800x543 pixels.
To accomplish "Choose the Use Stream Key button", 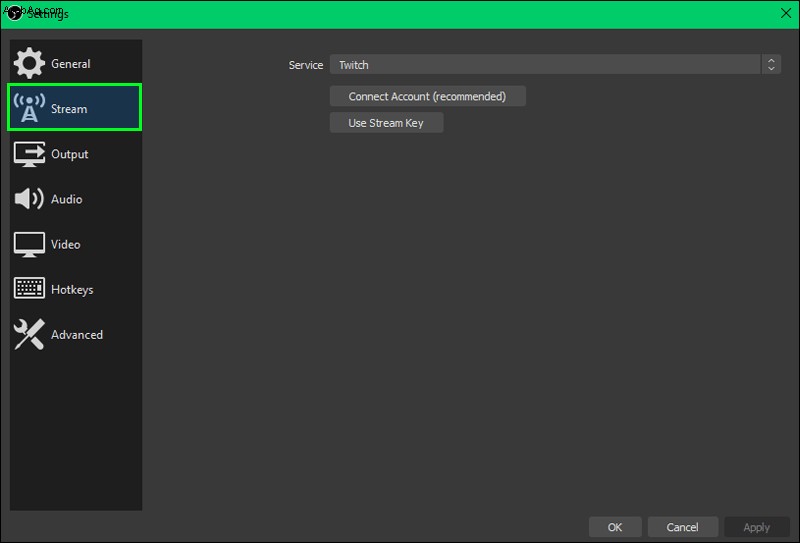I will tap(386, 123).
